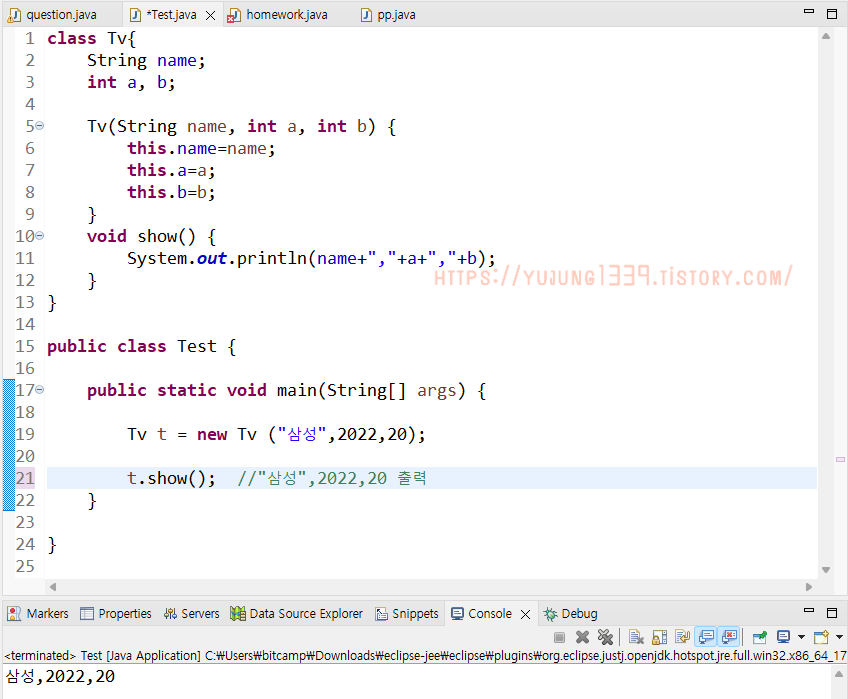Click editor horizontal scrollbar left arrow

(52, 587)
